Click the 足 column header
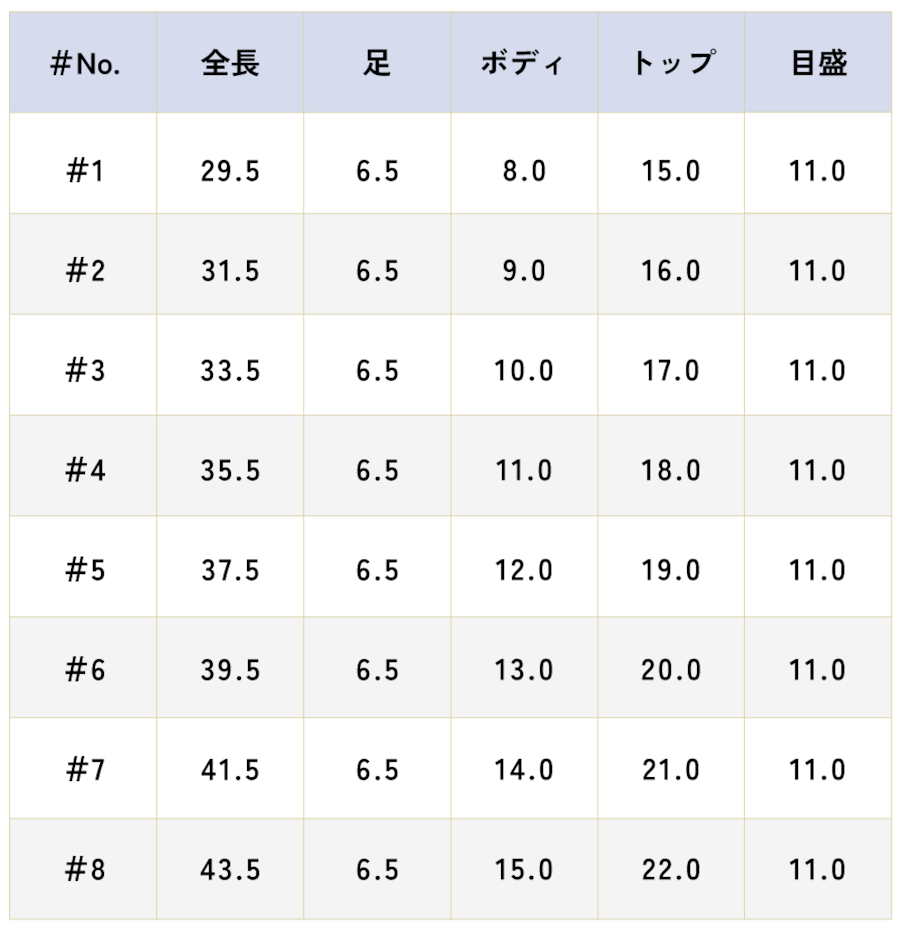This screenshot has width=900, height=932. (377, 63)
